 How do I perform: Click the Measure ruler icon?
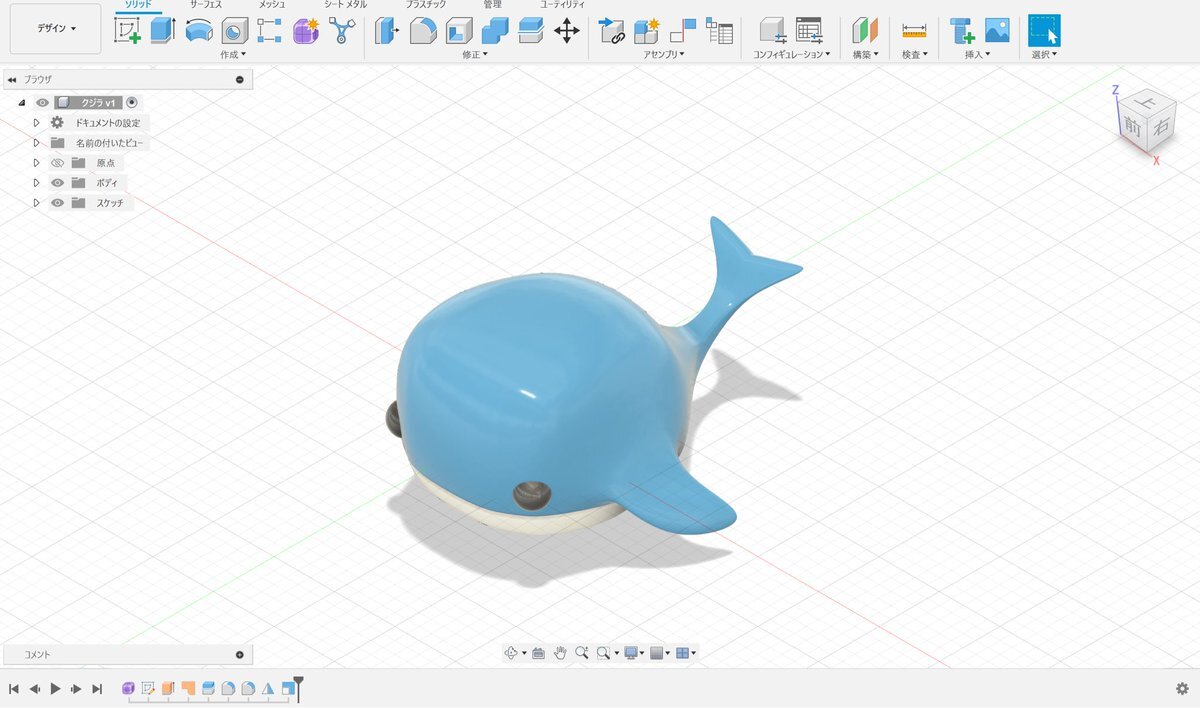click(914, 31)
